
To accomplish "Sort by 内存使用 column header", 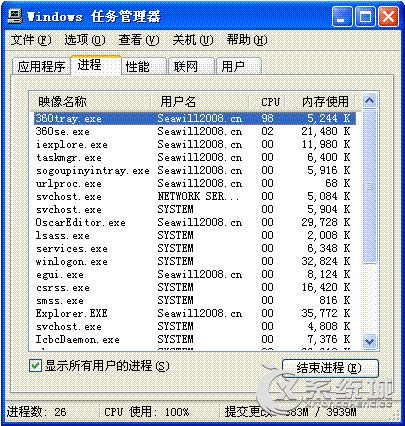I will 320,102.
